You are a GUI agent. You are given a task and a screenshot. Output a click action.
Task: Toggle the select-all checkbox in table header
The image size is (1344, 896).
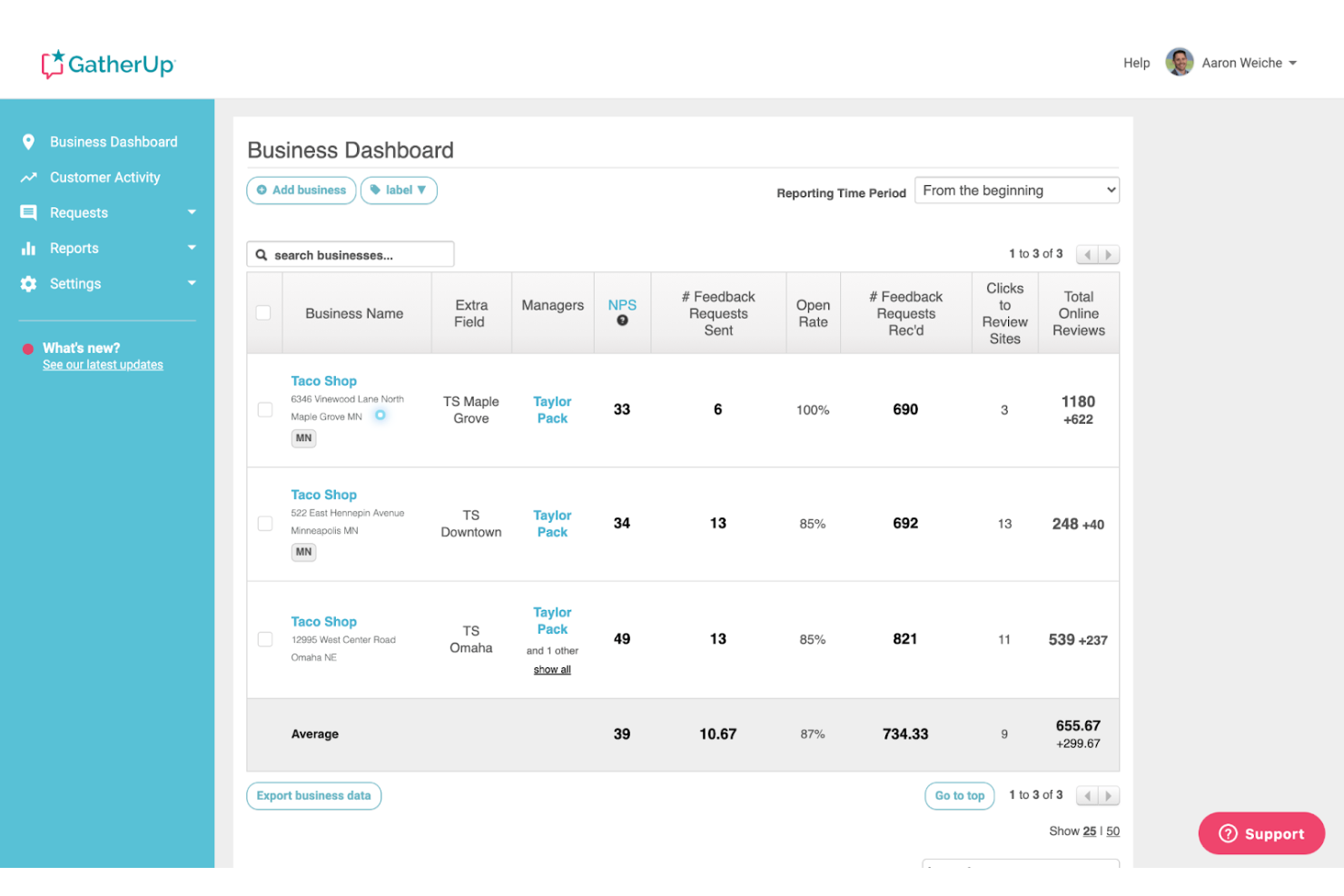[263, 313]
